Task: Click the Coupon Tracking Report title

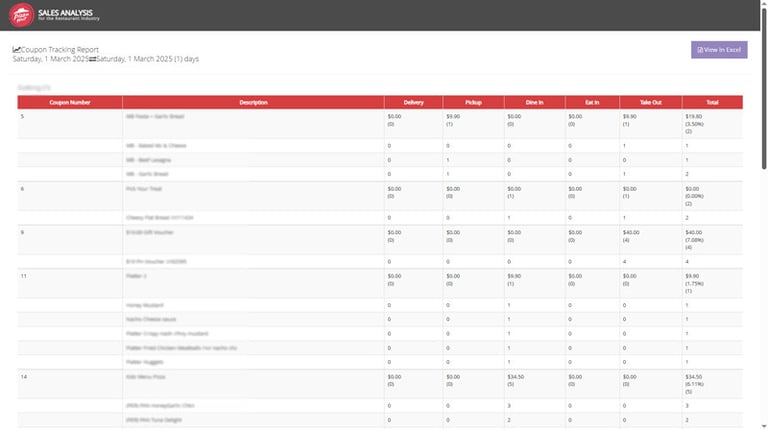Action: click(x=60, y=49)
